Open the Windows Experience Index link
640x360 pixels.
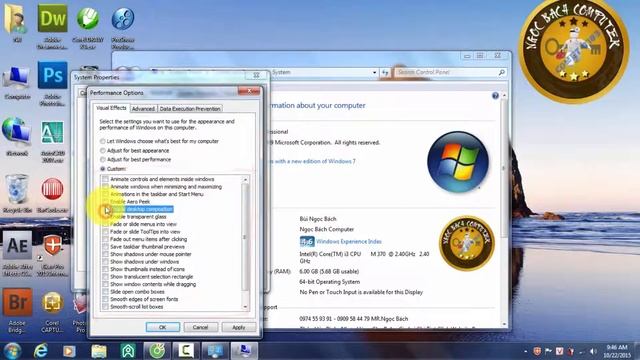click(349, 242)
